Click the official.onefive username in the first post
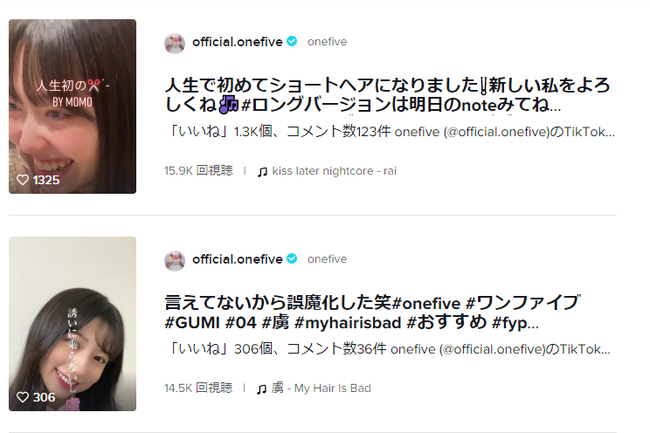Viewport: 650px width, 433px height. coord(237,42)
